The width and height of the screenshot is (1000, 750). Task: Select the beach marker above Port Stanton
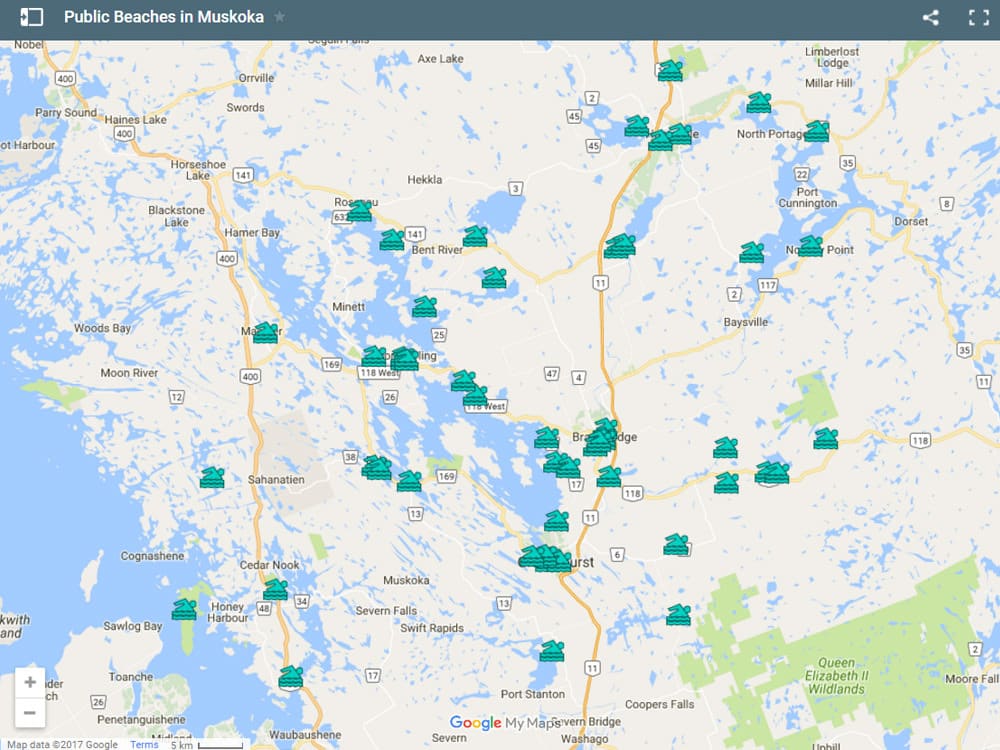pos(552,651)
